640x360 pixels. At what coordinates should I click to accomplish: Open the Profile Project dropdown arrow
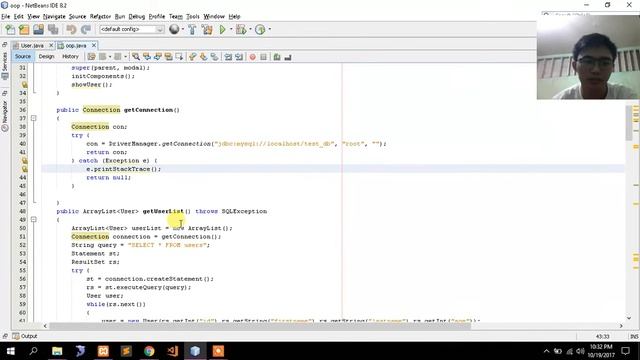click(x=269, y=29)
